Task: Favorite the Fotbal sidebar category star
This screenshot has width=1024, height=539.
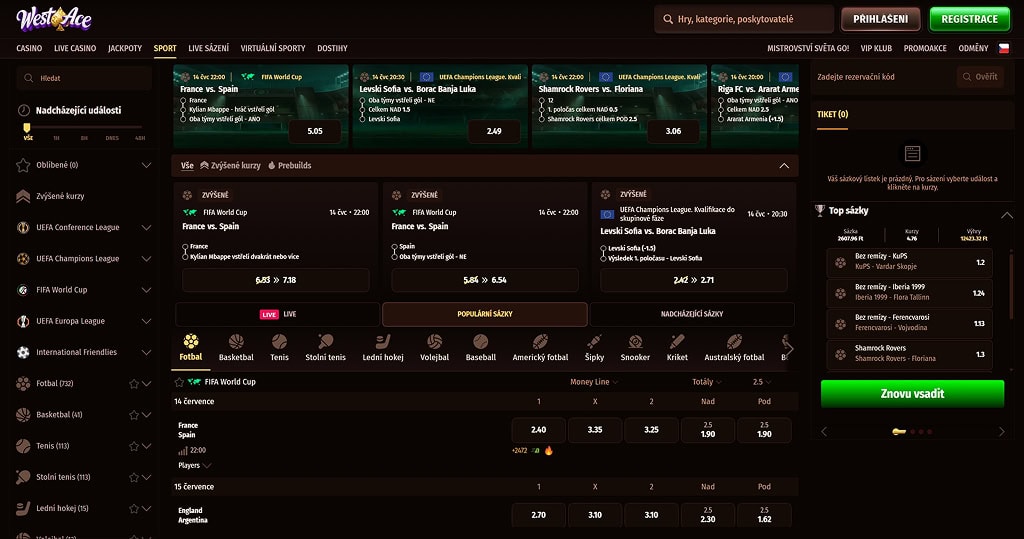Action: [x=134, y=384]
